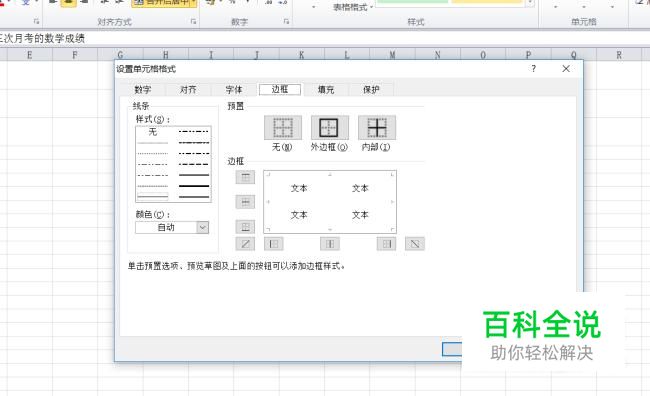
Task: Add the left border line button
Action: click(x=274, y=244)
